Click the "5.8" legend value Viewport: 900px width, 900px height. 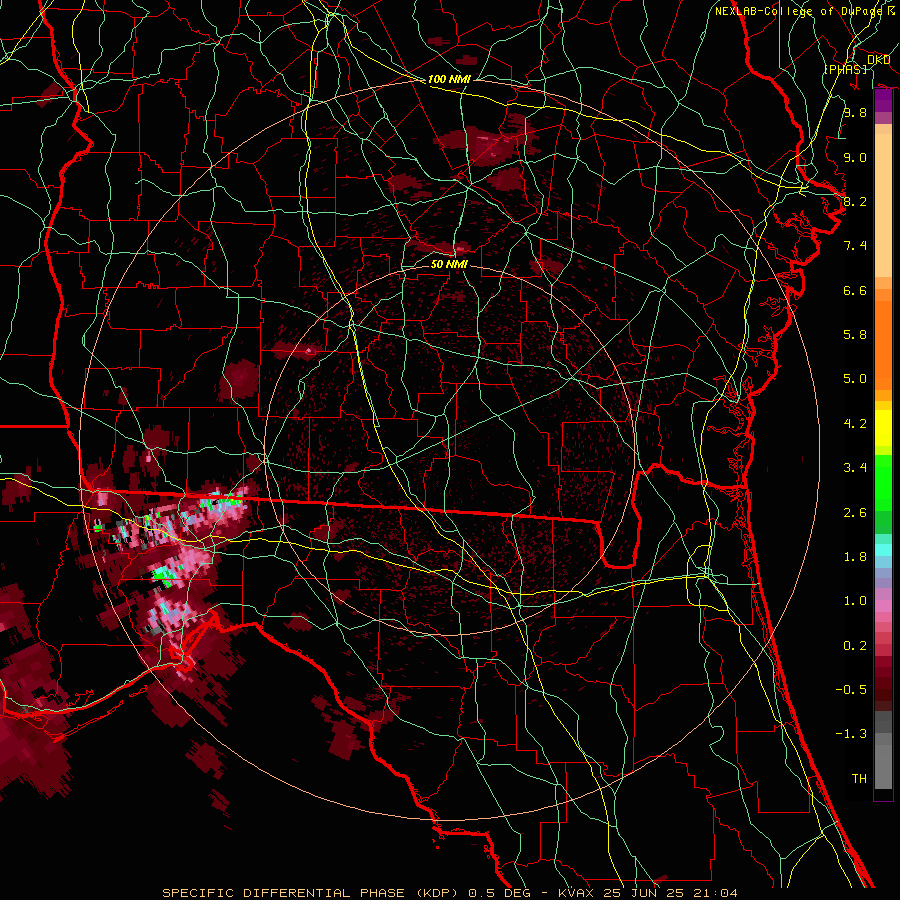pos(855,335)
